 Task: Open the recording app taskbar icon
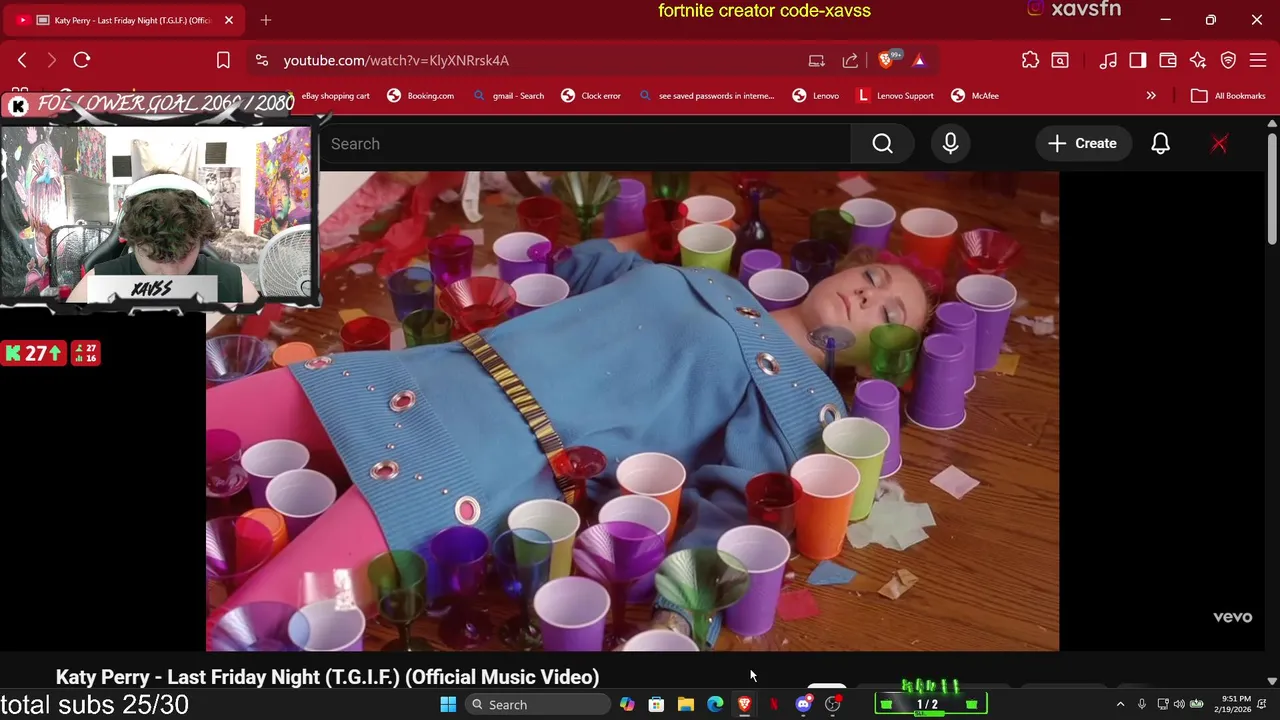click(833, 704)
